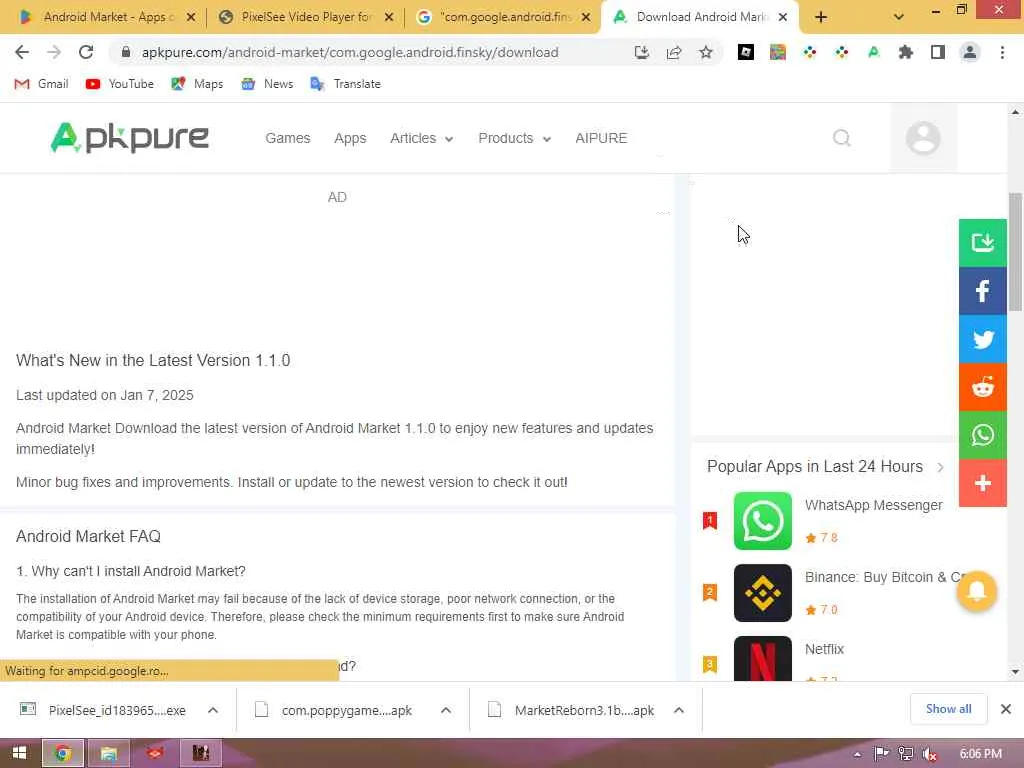Open a new browser tab
The height and width of the screenshot is (768, 1024).
[821, 18]
